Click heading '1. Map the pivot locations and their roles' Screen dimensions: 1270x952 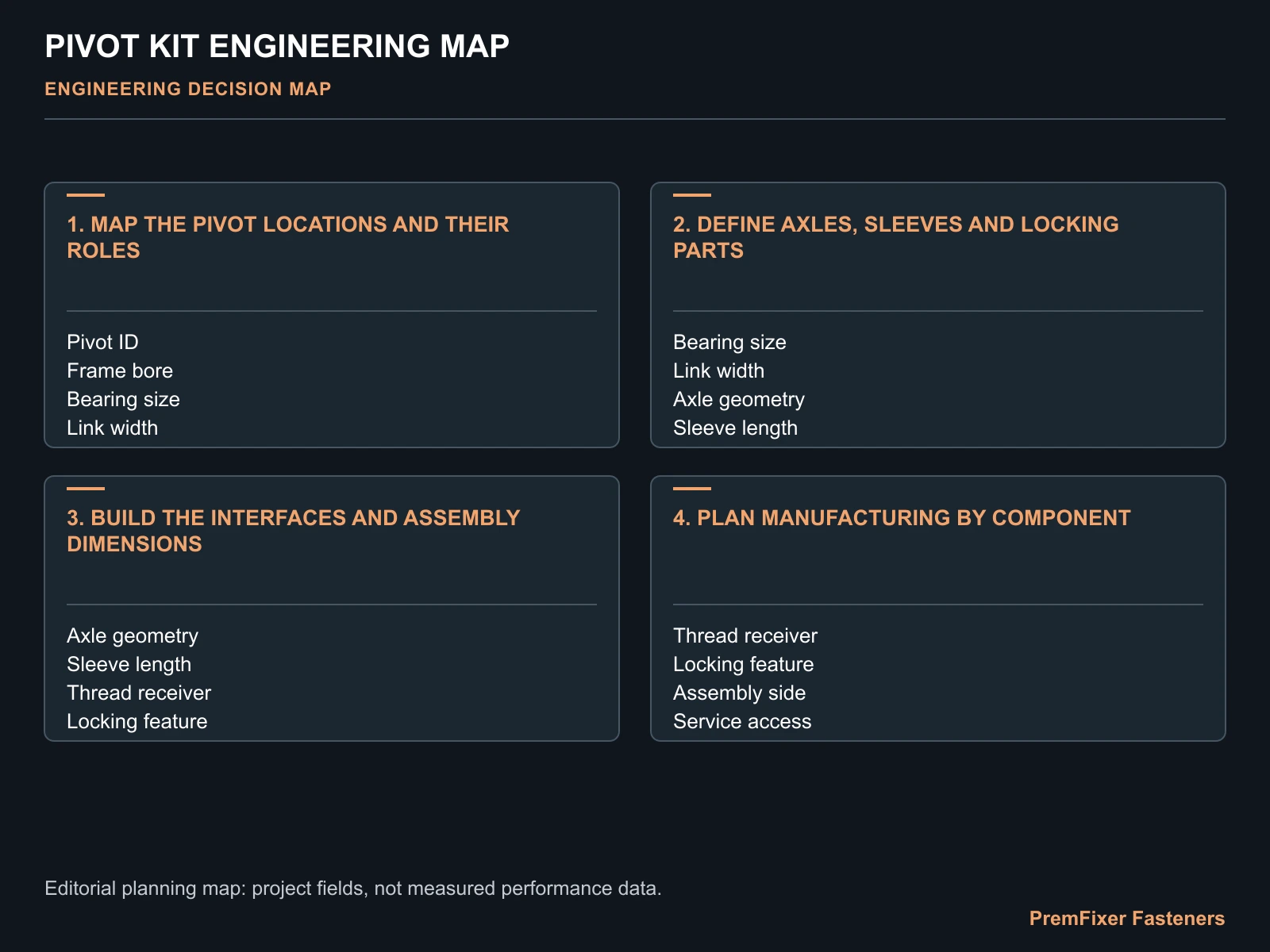[288, 237]
